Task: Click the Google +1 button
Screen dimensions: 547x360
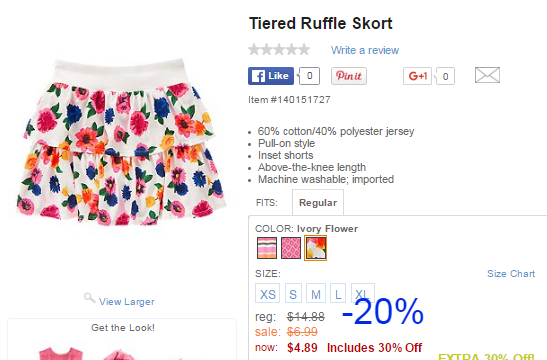Action: [x=417, y=76]
